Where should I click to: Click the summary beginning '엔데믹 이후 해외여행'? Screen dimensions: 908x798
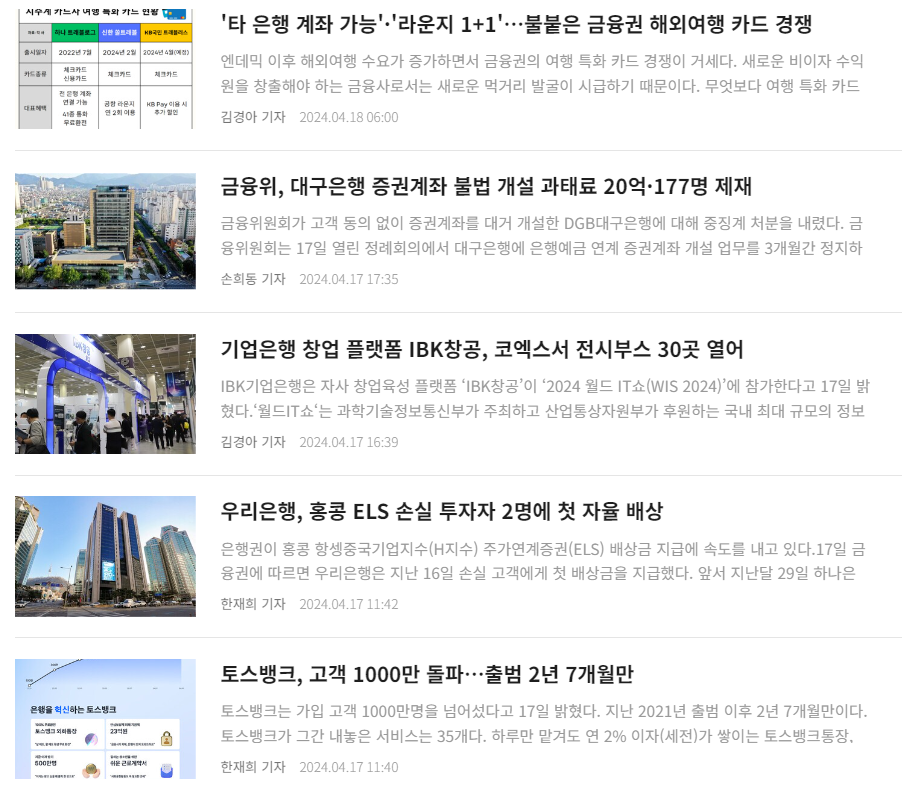pos(542,74)
